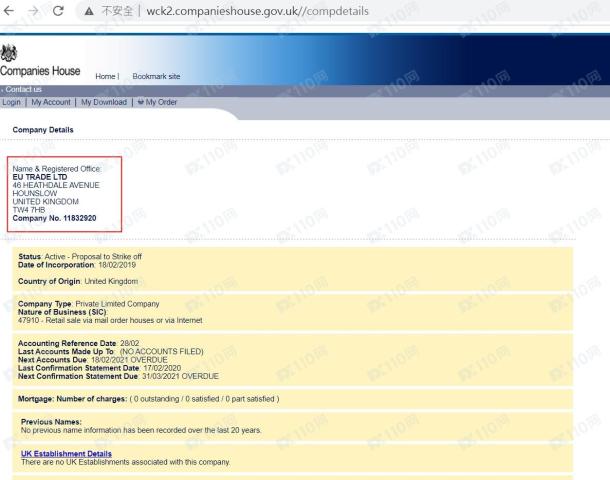Viewport: 610px width, 480px height.
Task: Reload the page with the refresh icon
Action: click(58, 11)
